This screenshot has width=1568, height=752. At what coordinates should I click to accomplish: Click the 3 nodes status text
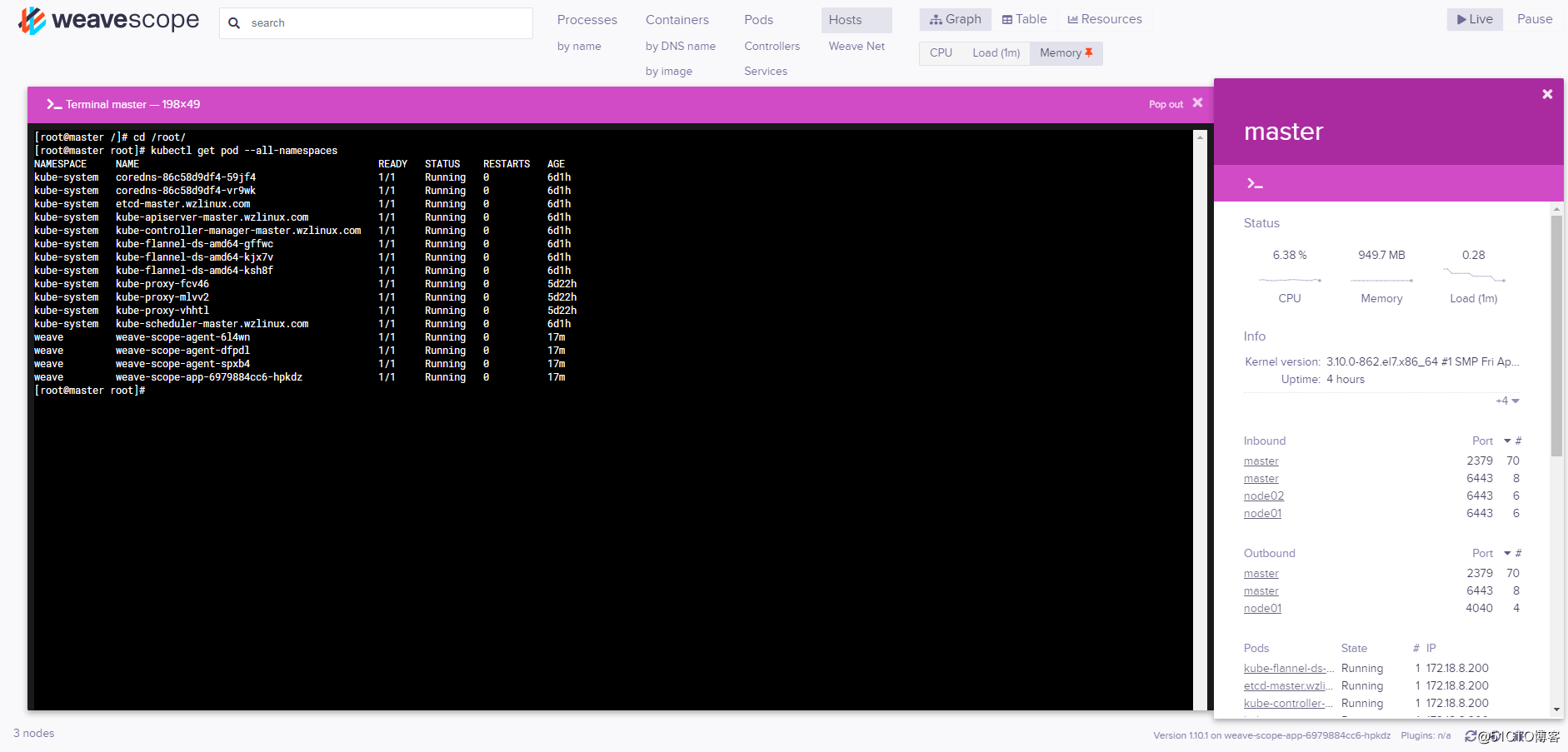click(x=34, y=734)
